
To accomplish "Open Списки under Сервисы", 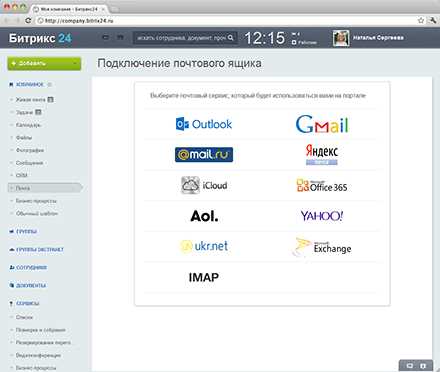I will pos(24,317).
